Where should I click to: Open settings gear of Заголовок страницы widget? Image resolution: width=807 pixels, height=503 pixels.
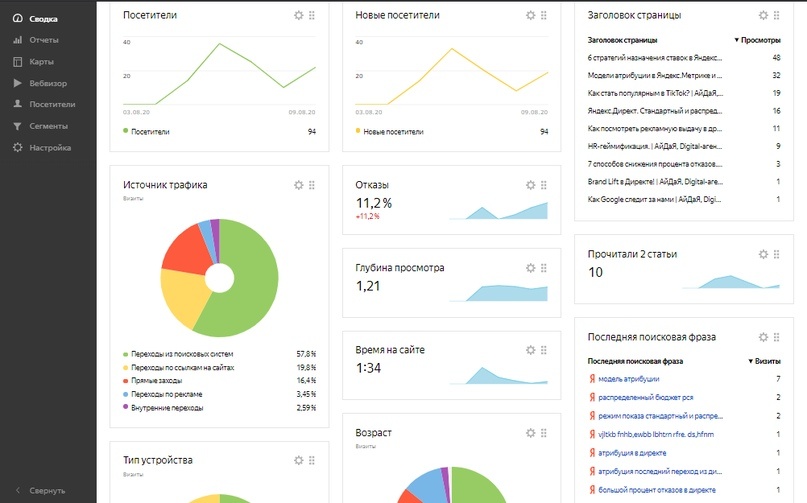click(x=763, y=15)
